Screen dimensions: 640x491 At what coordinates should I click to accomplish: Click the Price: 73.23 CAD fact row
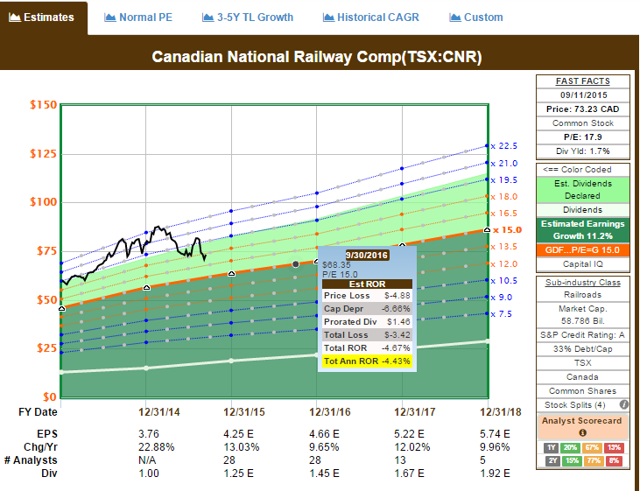(x=583, y=109)
